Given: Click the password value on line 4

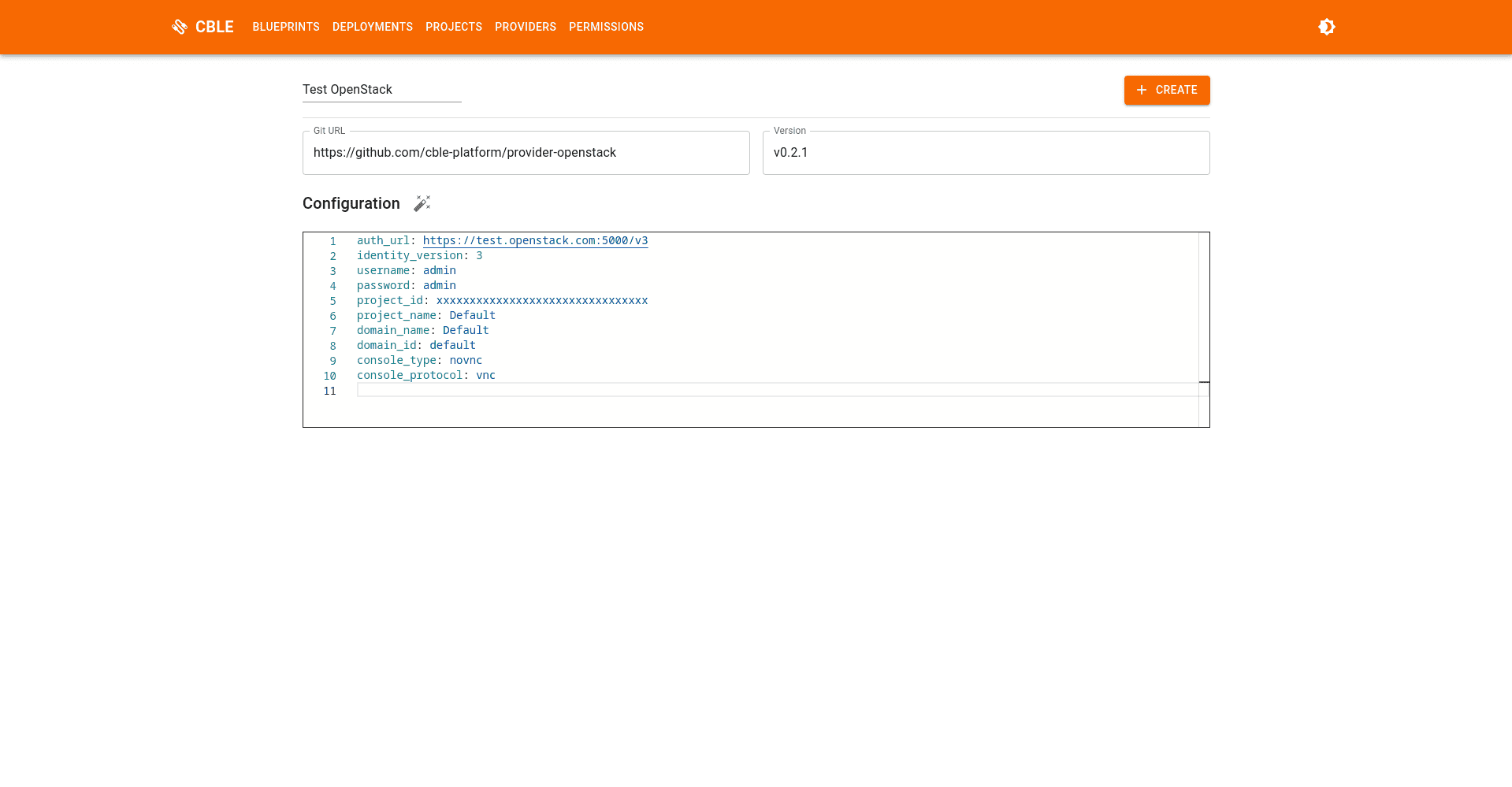Looking at the screenshot, I should coord(439,286).
